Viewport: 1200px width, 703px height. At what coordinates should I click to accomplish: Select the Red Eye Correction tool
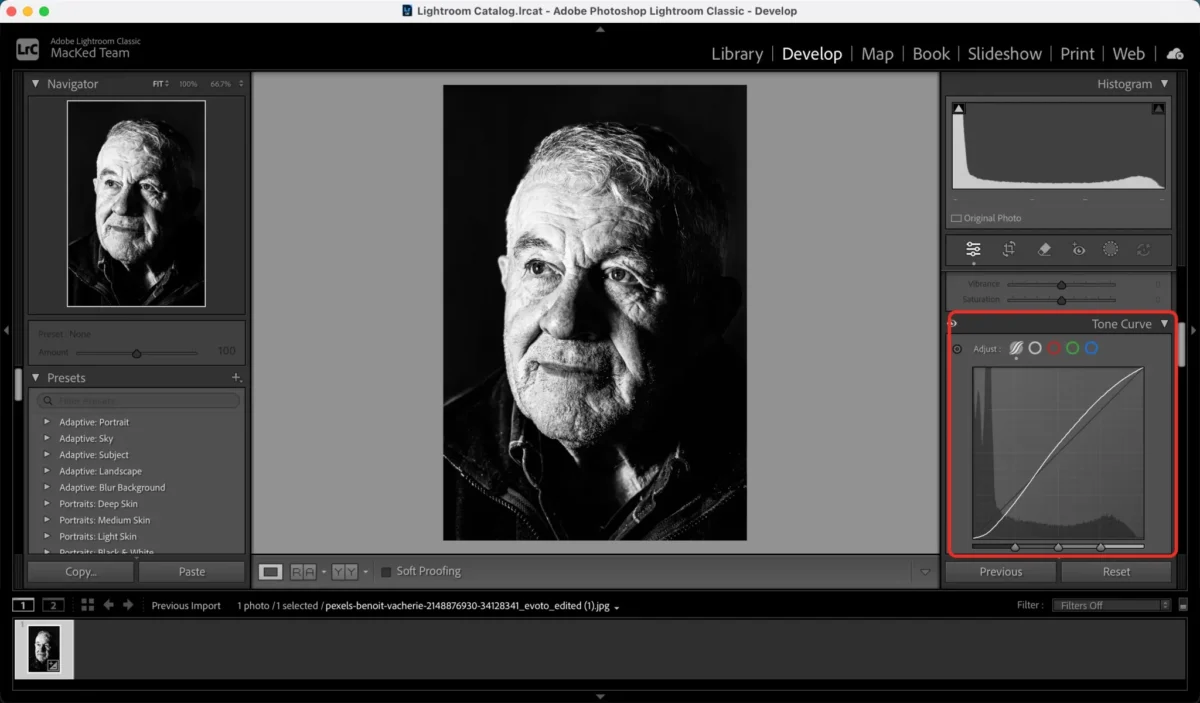(x=1078, y=249)
